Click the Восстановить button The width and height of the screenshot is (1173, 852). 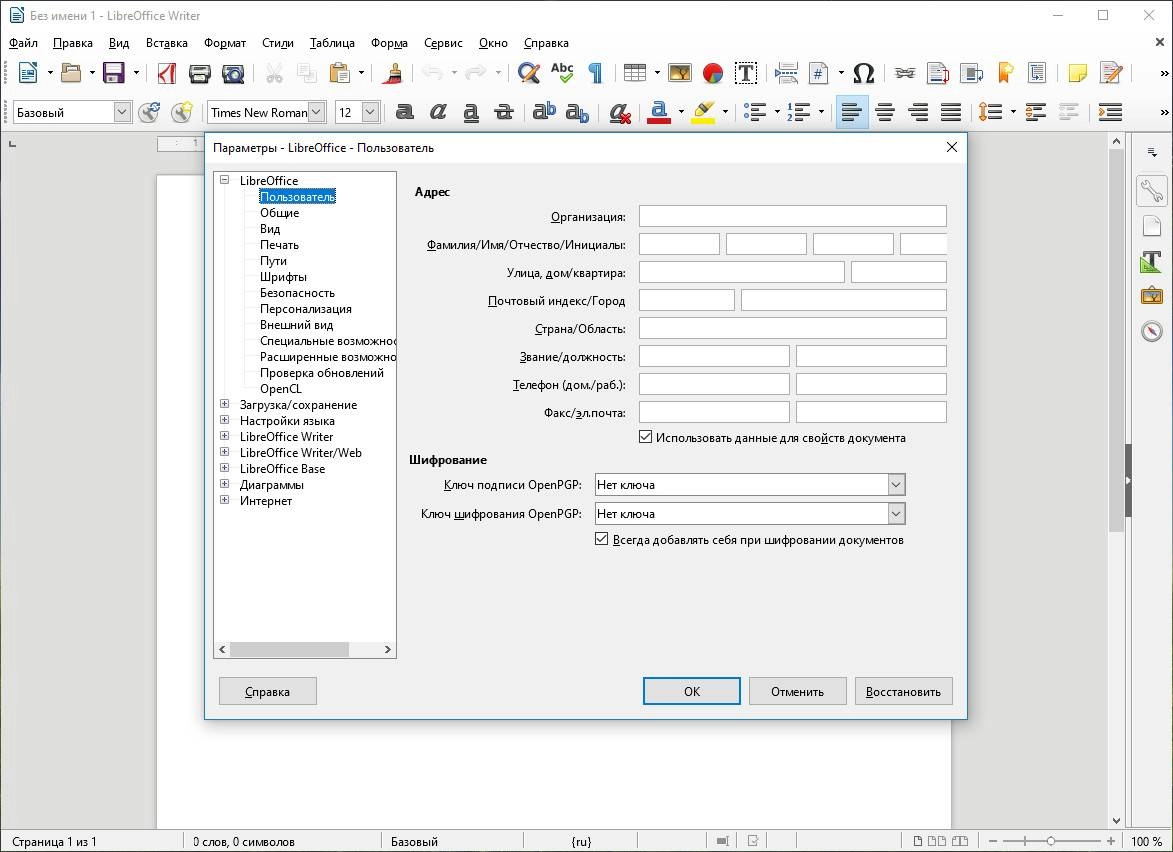tap(904, 691)
